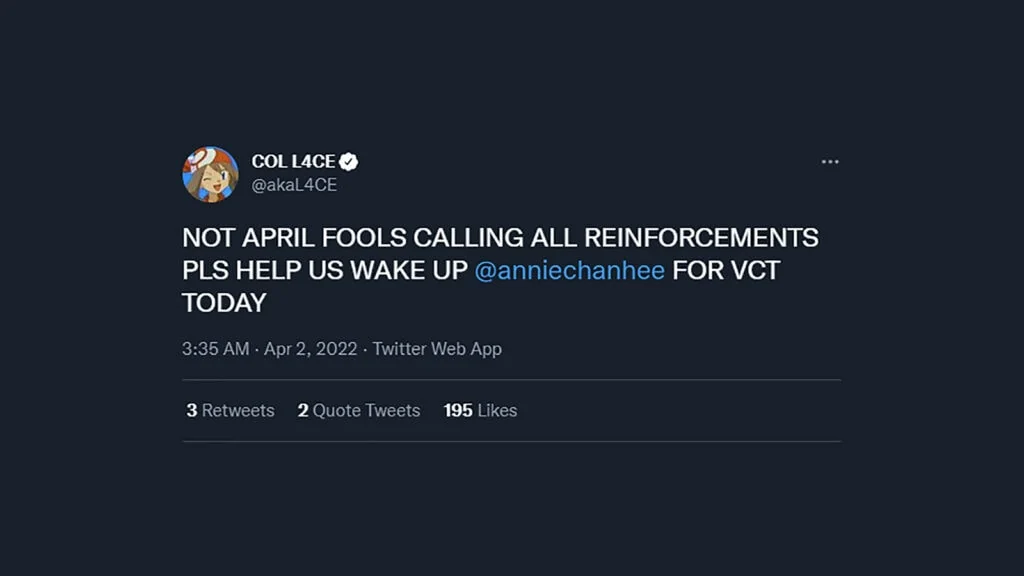
Task: Visit the @akaL4CE handle profile
Action: pyautogui.click(x=295, y=185)
